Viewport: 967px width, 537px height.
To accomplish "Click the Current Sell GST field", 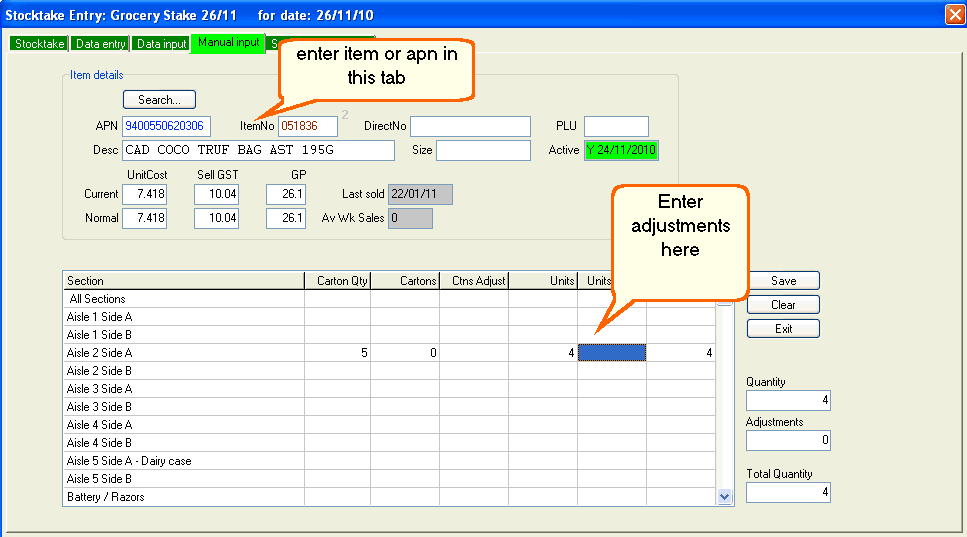I will click(x=216, y=194).
